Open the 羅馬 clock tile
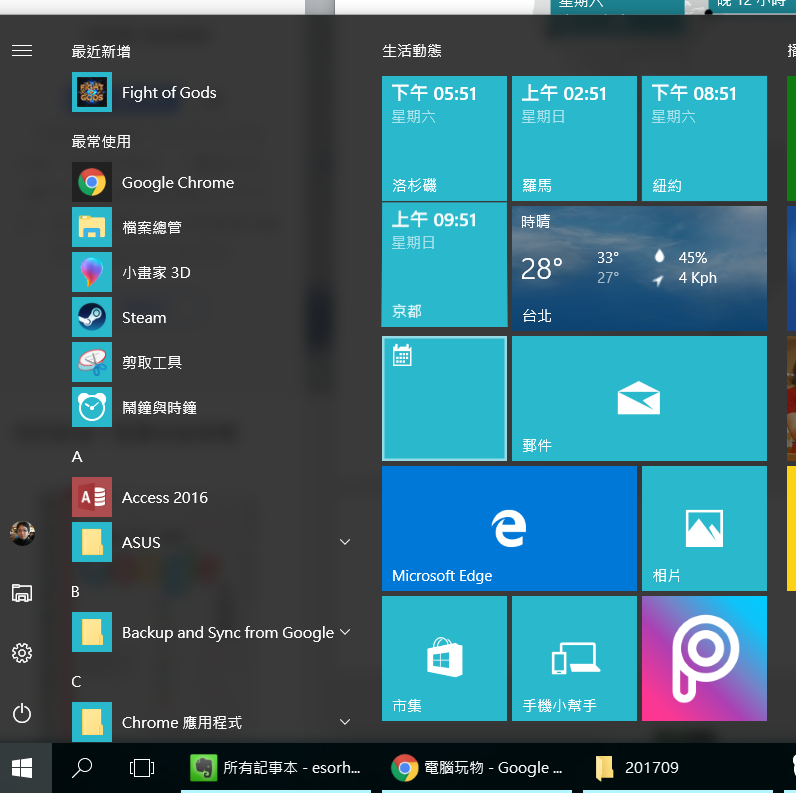 pos(574,139)
